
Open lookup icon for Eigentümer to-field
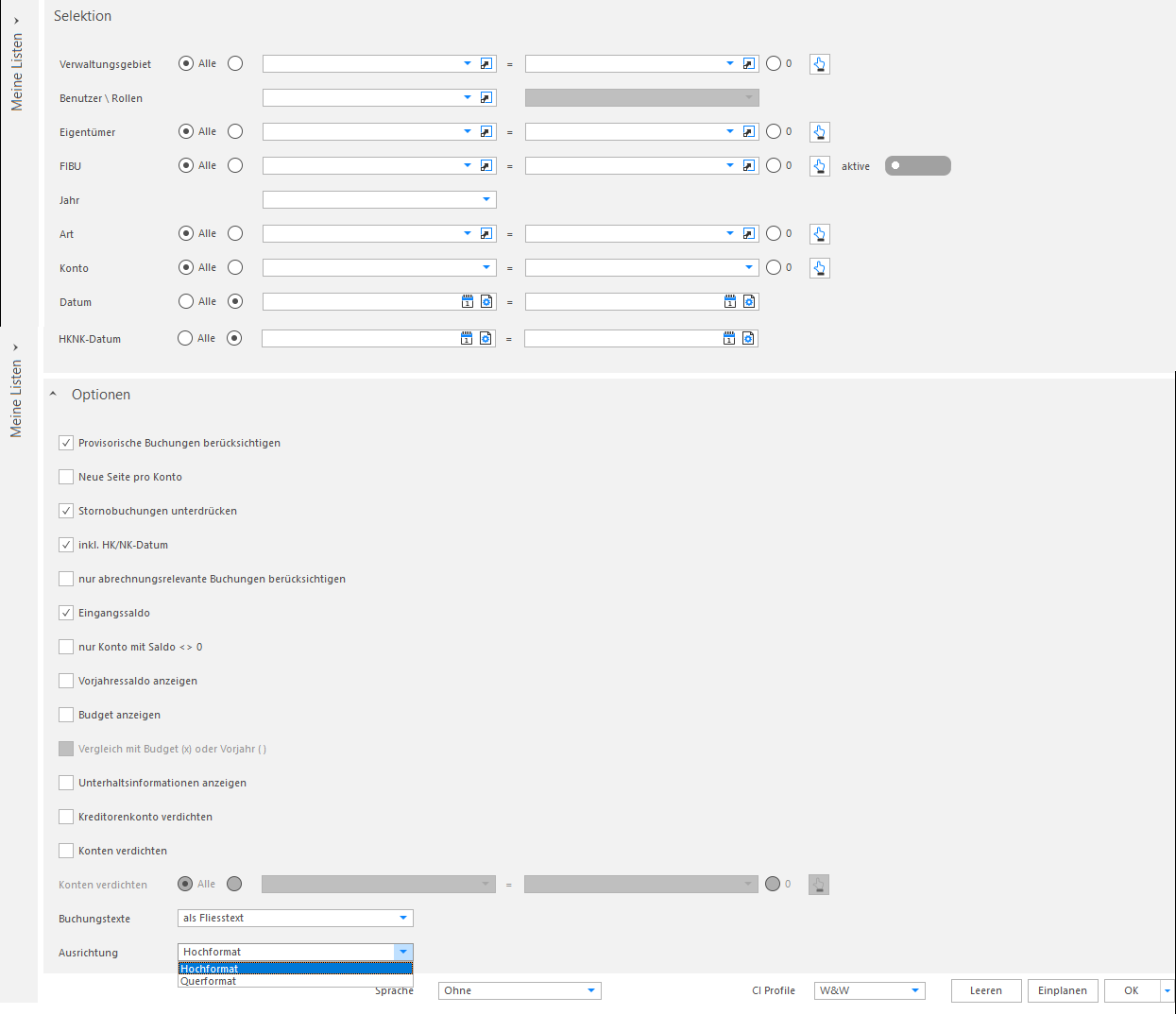pos(749,132)
